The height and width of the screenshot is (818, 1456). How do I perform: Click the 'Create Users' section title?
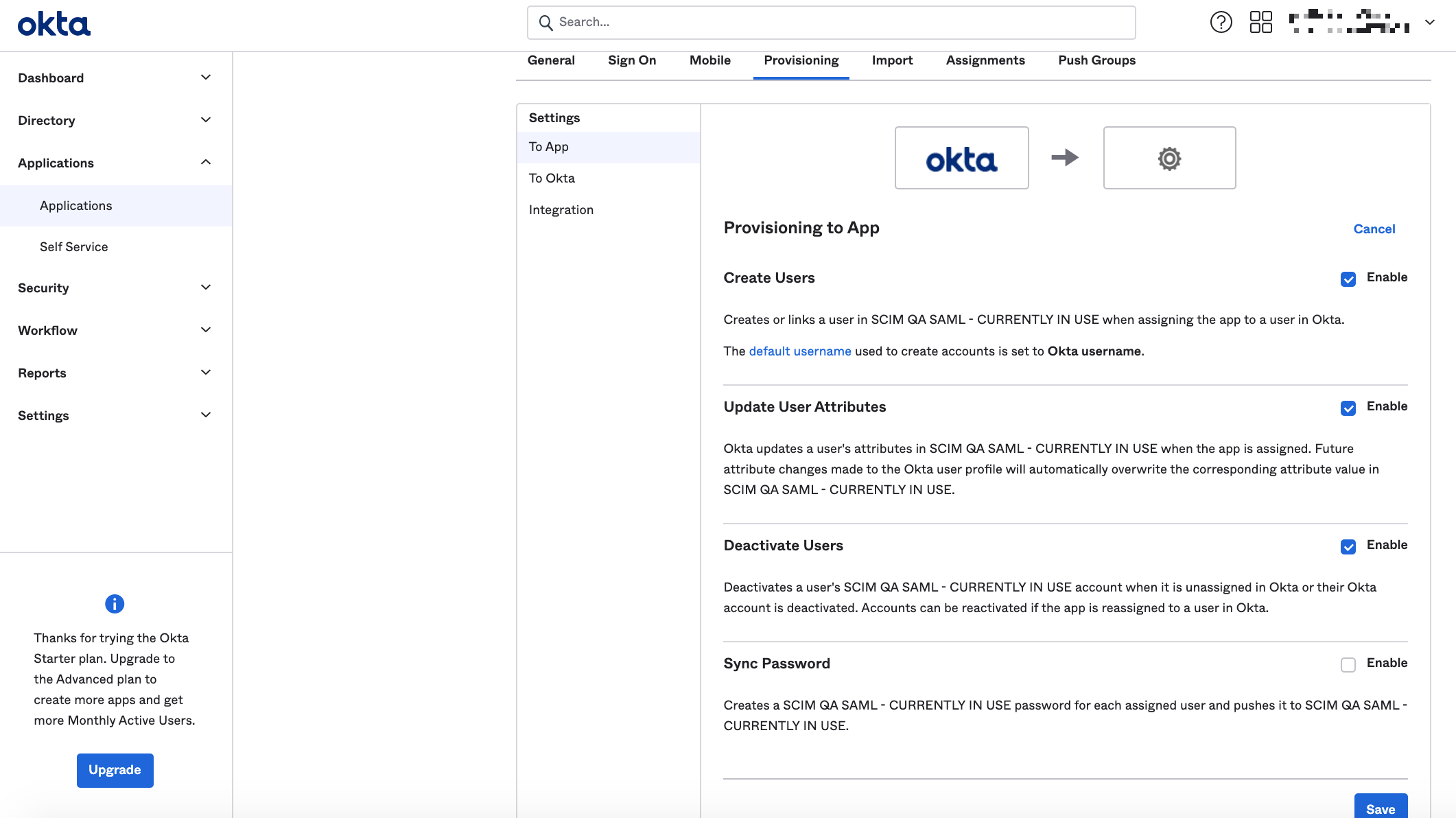click(x=768, y=278)
